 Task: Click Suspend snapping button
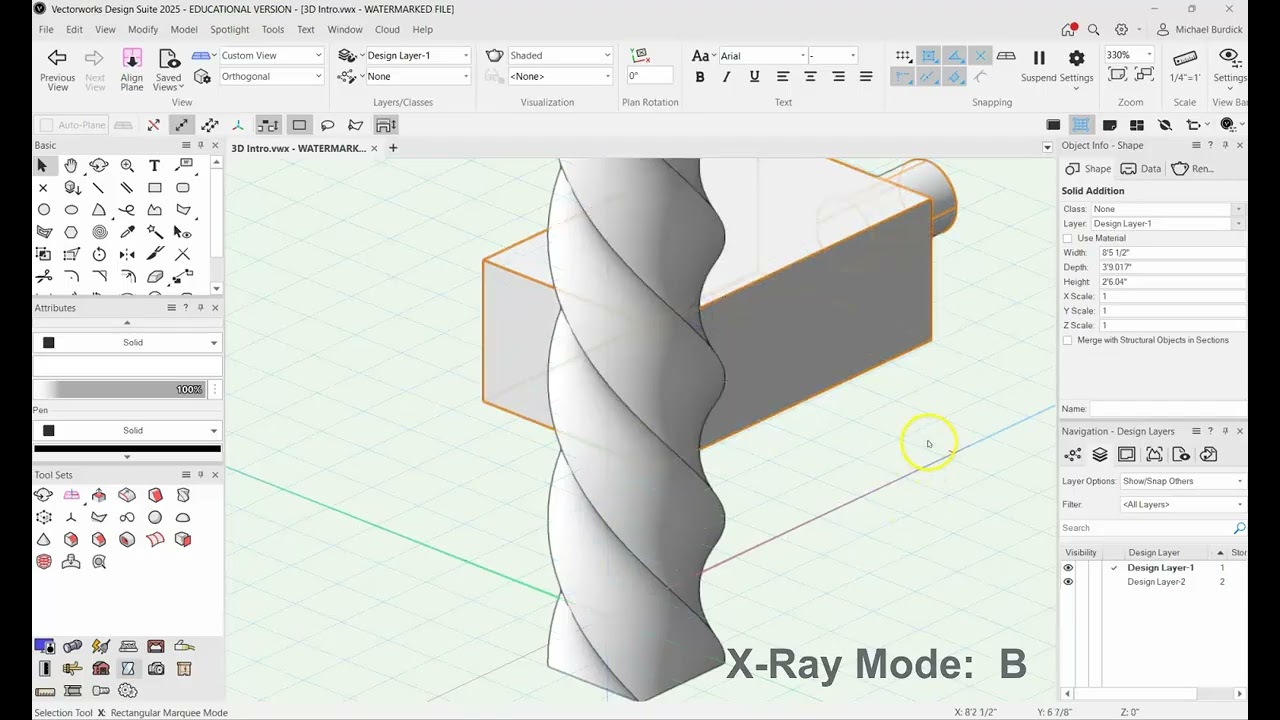coord(1038,65)
